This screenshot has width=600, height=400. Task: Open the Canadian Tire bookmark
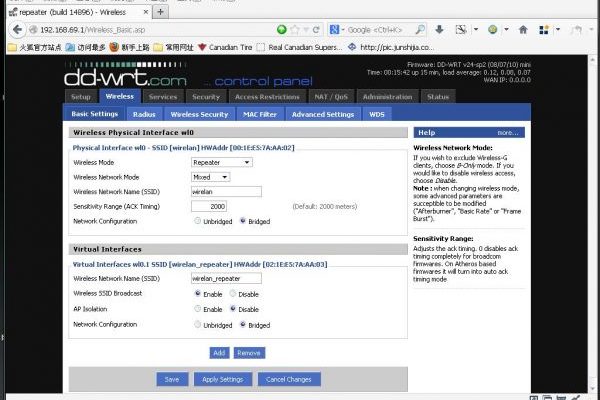225,47
